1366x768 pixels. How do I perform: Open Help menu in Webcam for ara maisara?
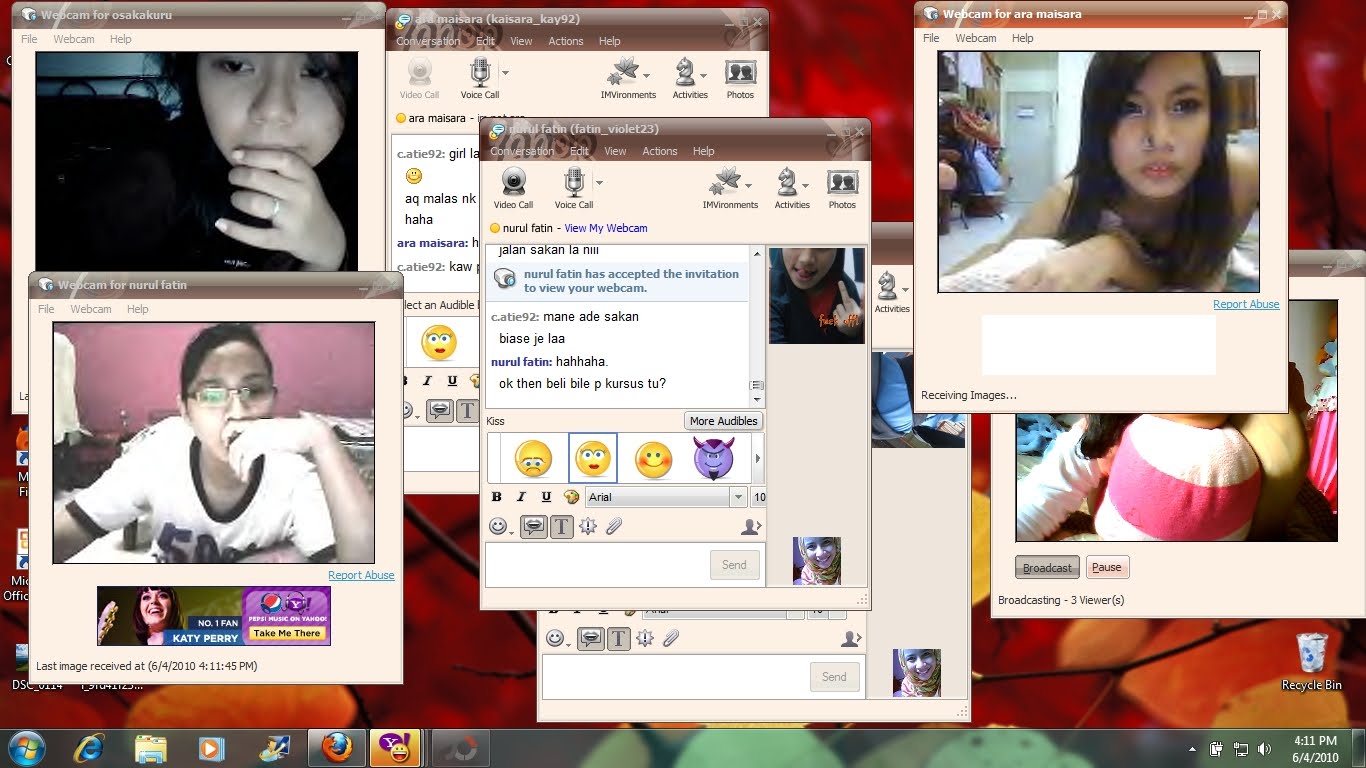[x=1022, y=38]
